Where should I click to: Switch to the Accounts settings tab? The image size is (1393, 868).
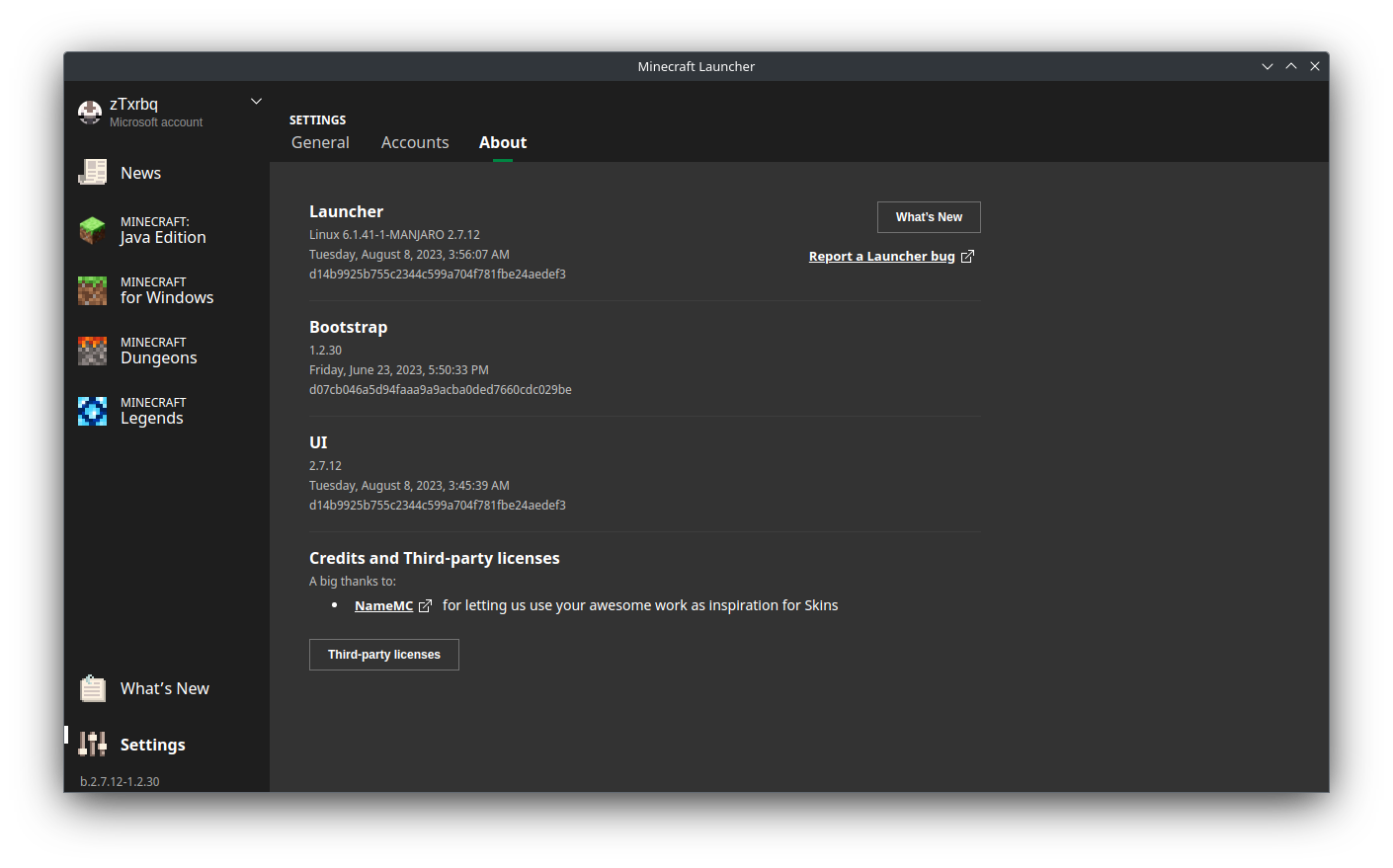pyautogui.click(x=415, y=143)
